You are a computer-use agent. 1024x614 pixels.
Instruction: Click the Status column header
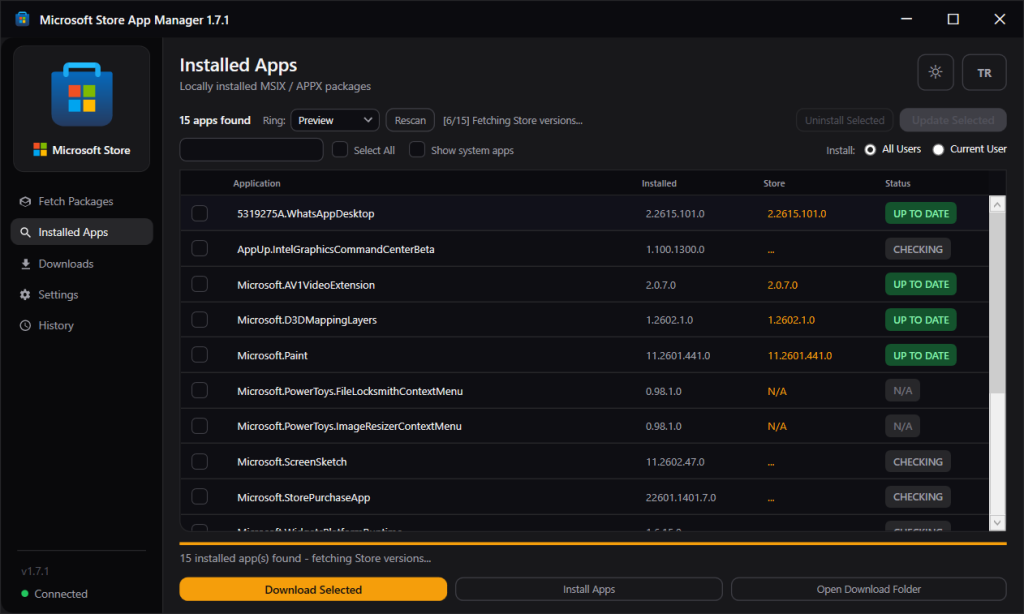[x=897, y=184]
